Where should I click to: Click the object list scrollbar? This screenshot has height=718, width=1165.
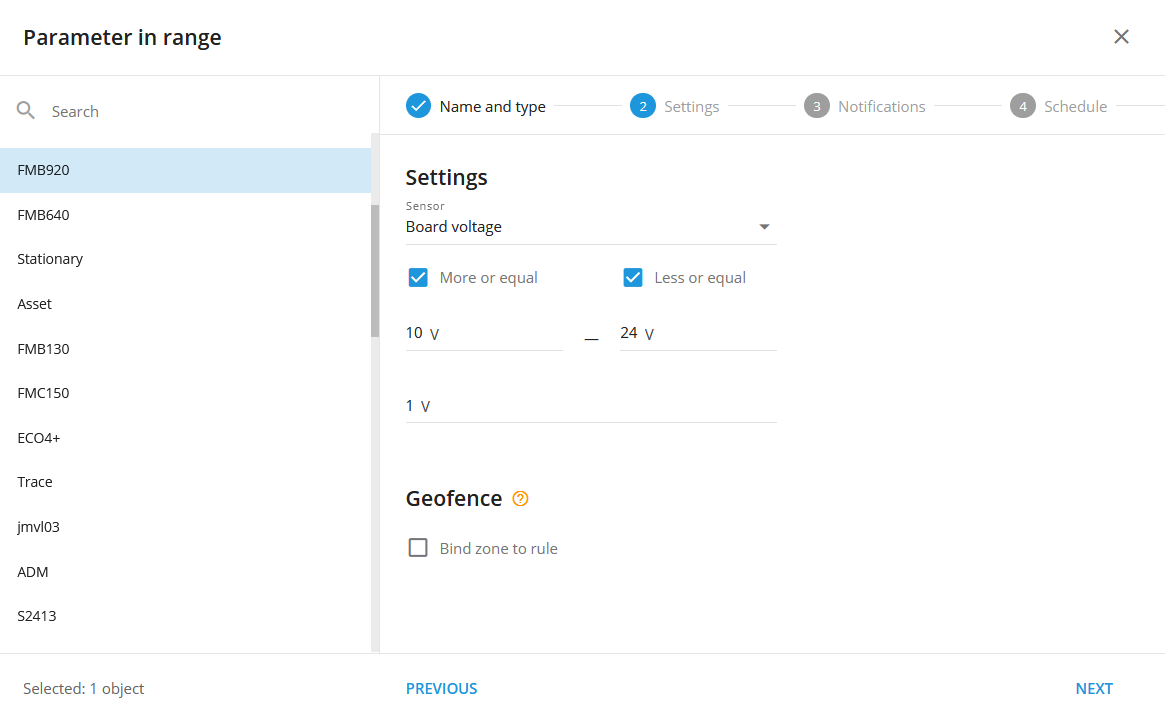click(375, 270)
